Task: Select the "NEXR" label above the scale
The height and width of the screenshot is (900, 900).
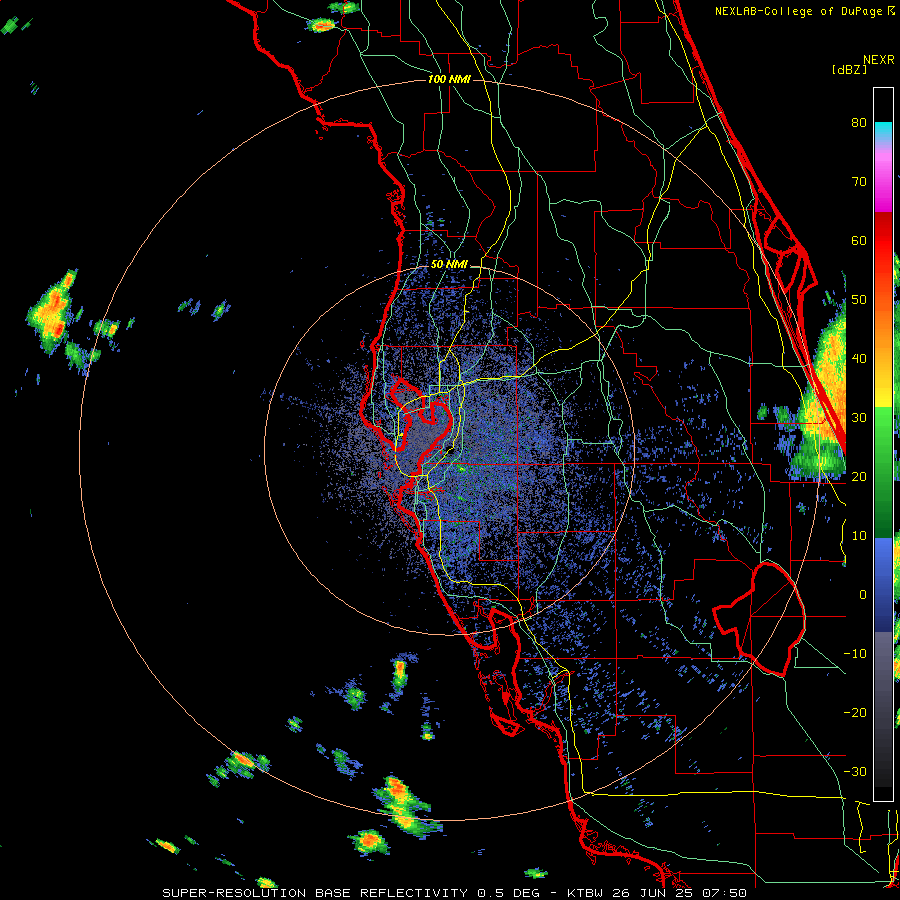Action: click(x=878, y=60)
